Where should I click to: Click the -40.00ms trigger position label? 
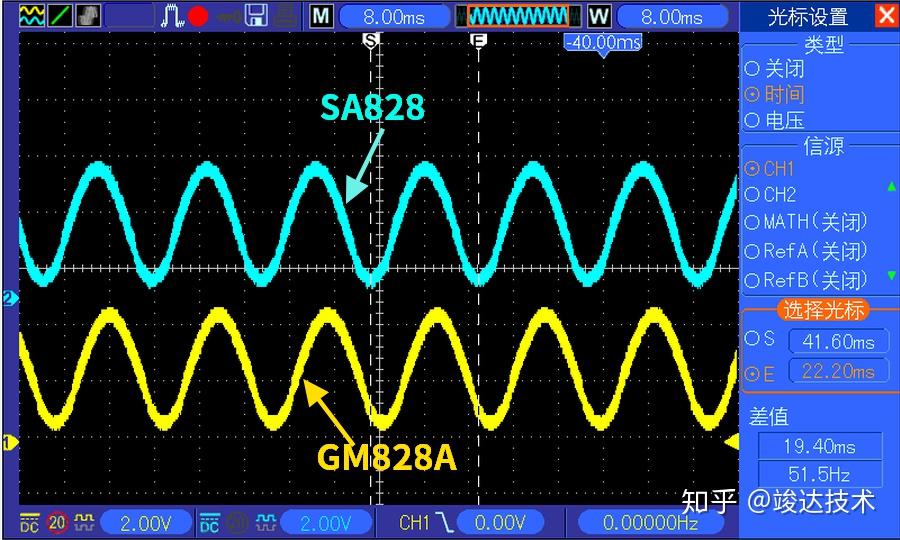coord(603,44)
